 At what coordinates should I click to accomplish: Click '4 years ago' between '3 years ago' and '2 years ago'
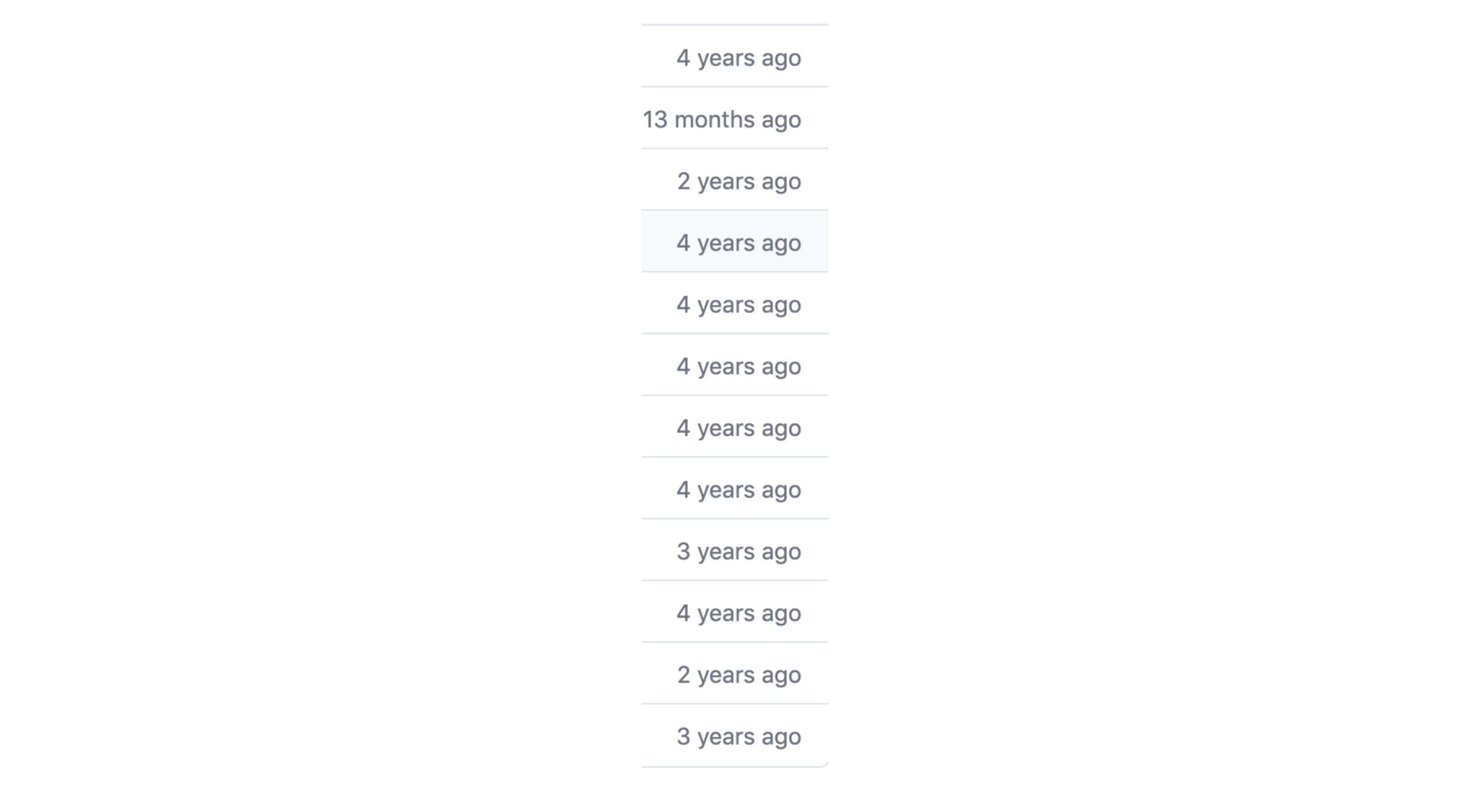pyautogui.click(x=739, y=613)
